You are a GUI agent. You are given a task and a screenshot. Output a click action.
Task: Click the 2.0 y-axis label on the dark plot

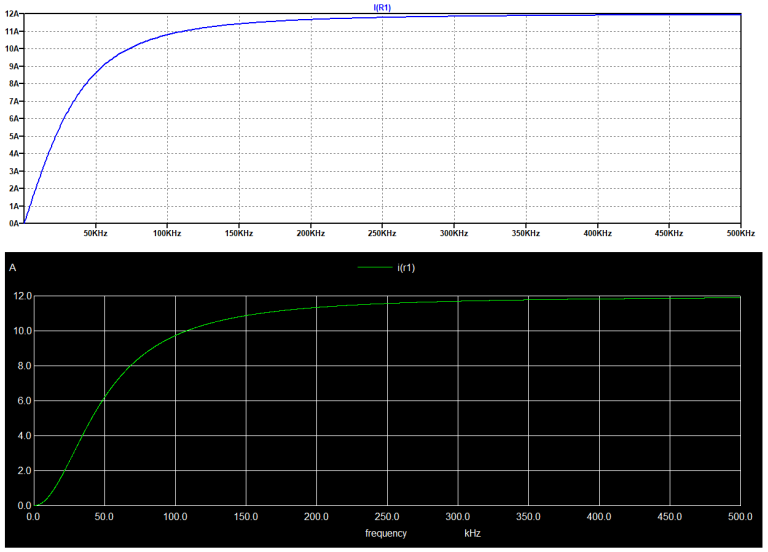(22, 471)
